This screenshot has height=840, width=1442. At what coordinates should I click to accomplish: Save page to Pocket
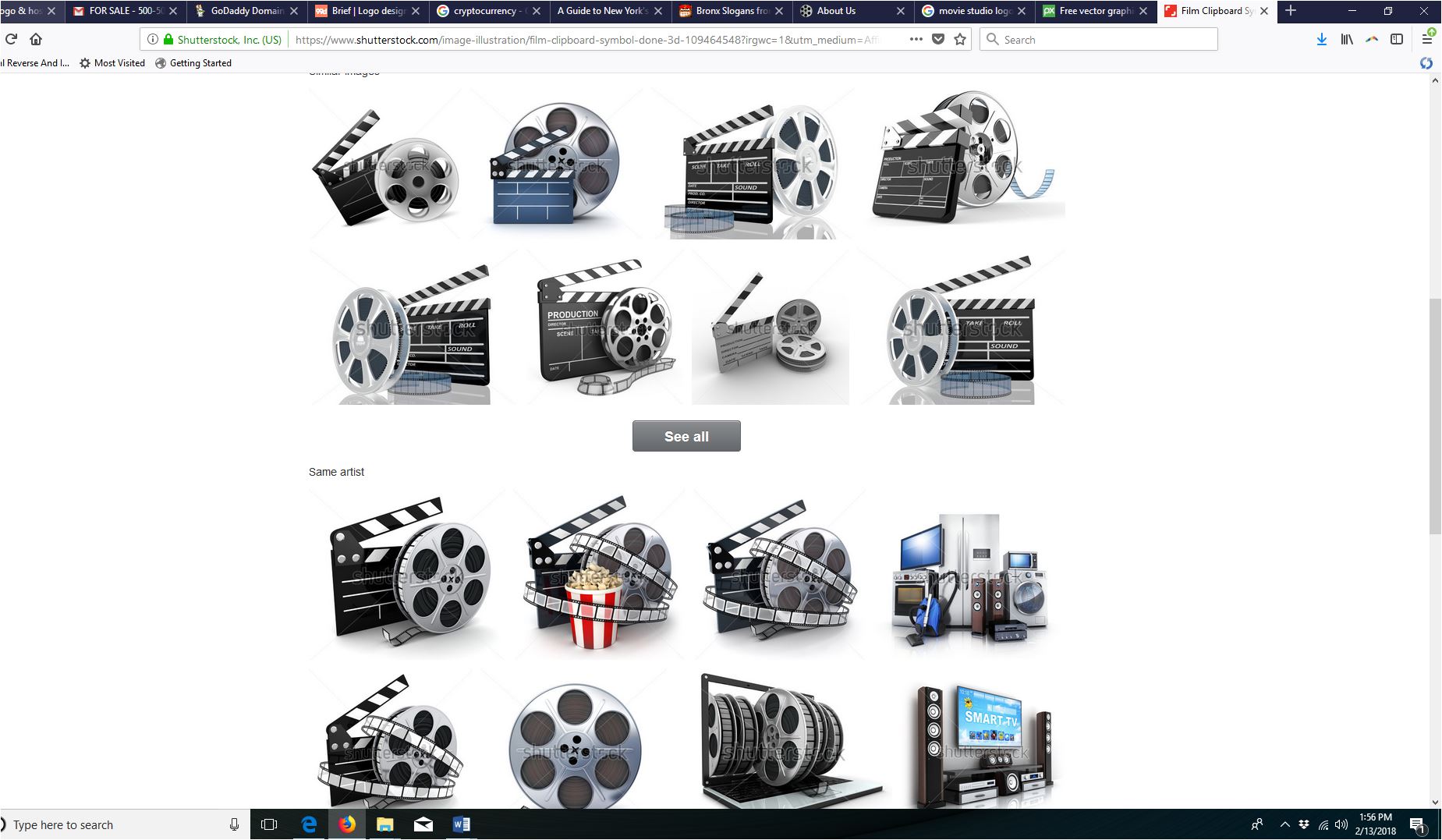tap(938, 40)
